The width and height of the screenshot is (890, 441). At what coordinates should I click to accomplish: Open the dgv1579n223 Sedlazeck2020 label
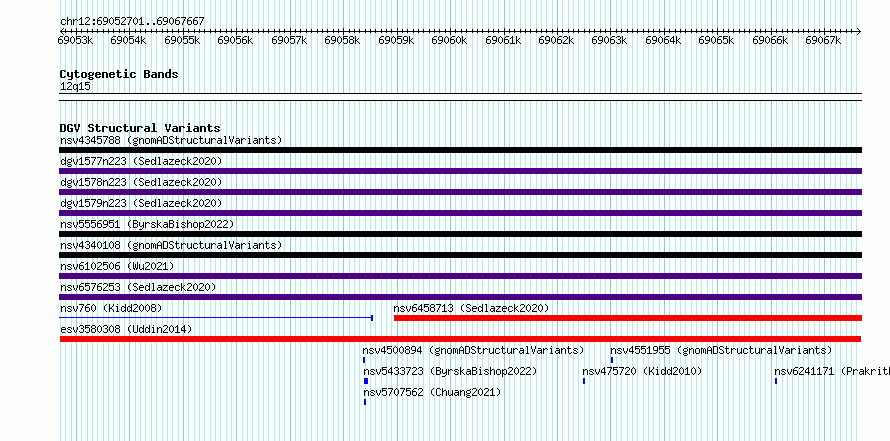coord(141,203)
